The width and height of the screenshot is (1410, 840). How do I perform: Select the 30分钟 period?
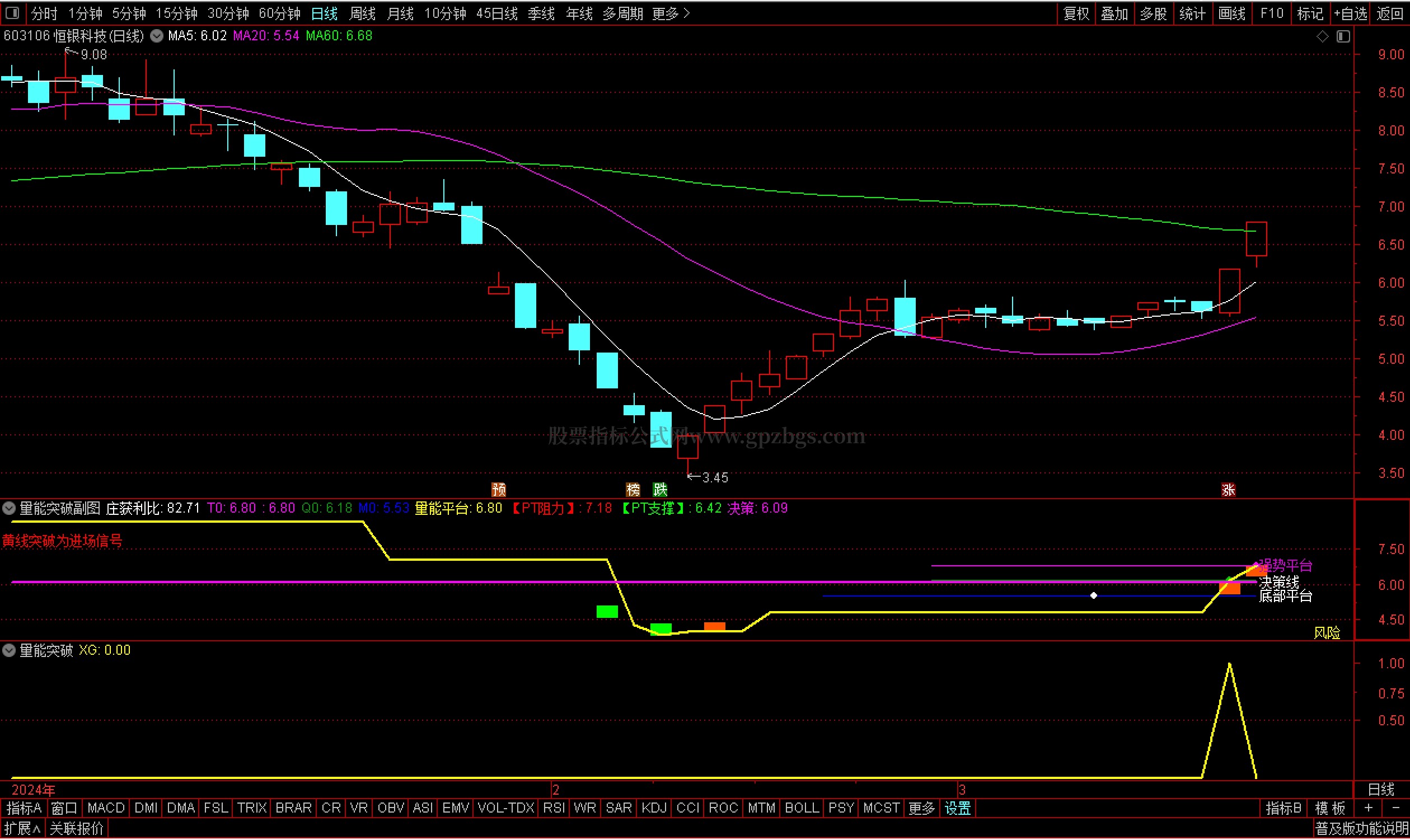pyautogui.click(x=228, y=13)
